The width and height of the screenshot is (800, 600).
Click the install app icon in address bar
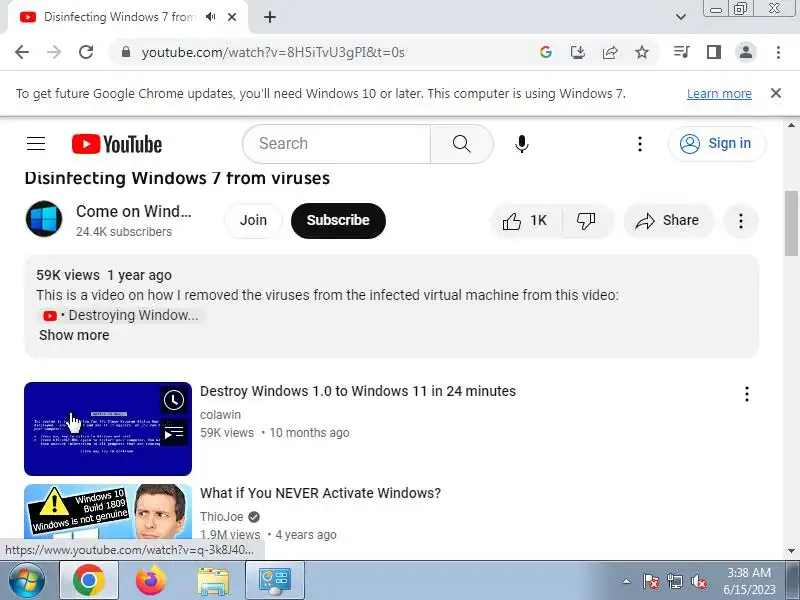(x=578, y=52)
